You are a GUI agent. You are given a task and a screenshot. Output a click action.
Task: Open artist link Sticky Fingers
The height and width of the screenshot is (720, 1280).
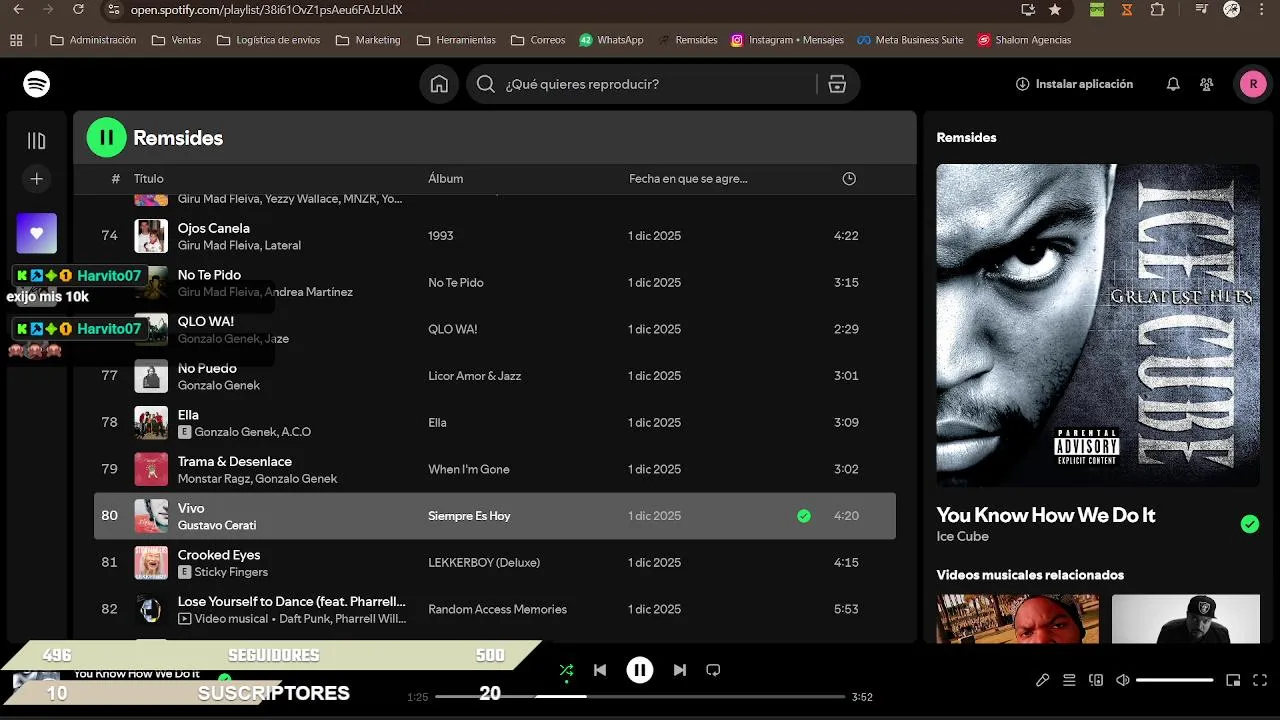click(231, 572)
